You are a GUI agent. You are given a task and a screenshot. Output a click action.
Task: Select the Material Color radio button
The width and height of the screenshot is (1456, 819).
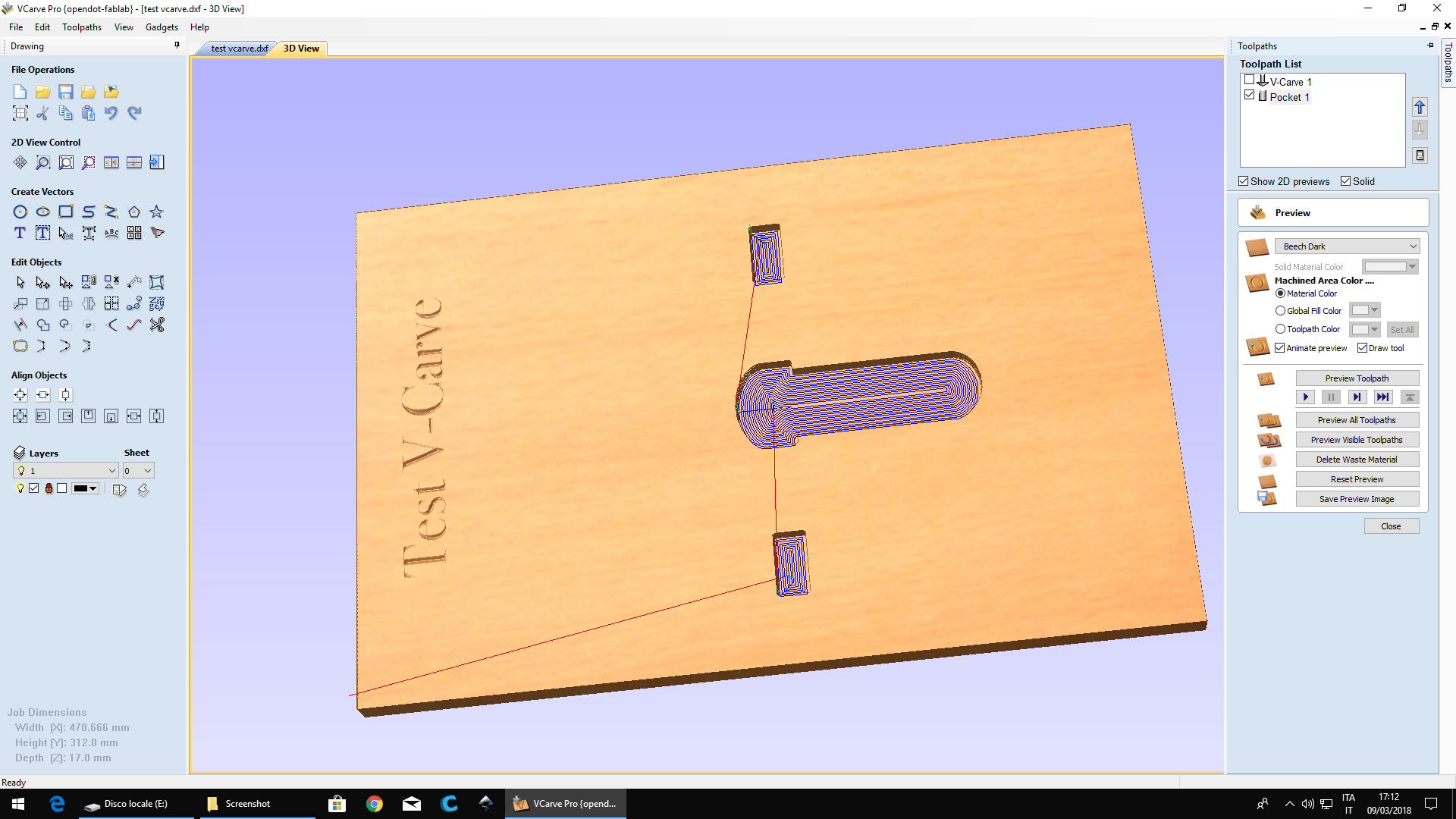pos(1280,293)
